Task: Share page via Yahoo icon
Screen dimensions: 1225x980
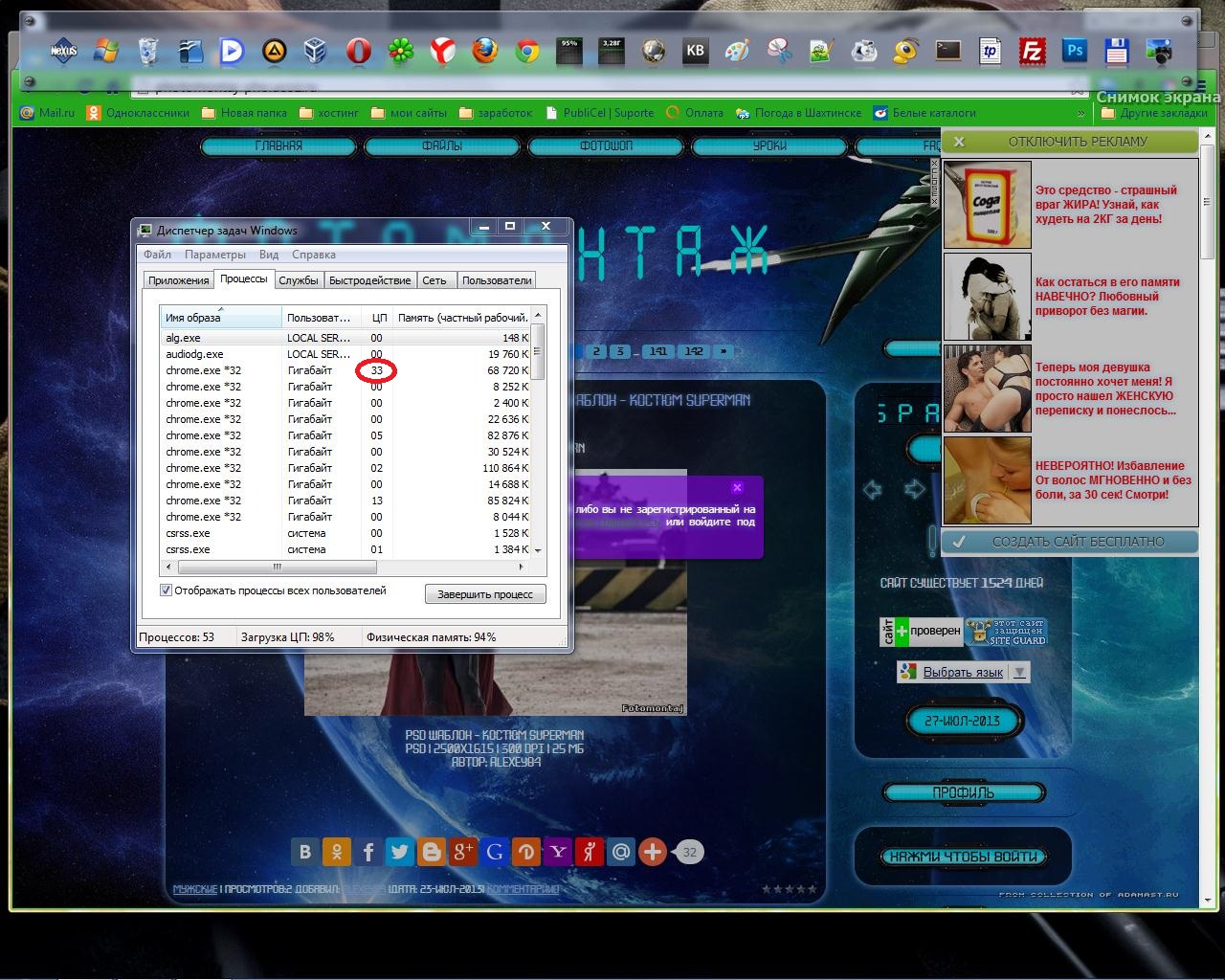Action: point(558,851)
